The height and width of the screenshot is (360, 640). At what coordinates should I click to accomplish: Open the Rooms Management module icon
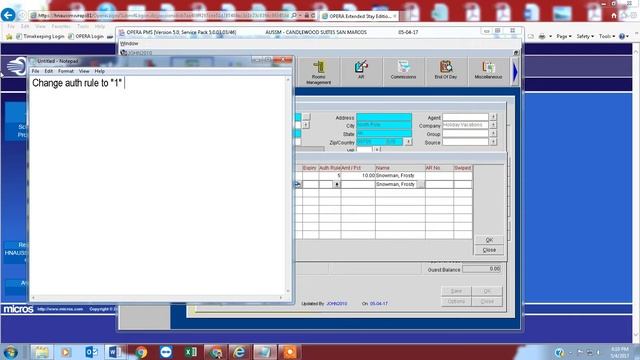pyautogui.click(x=318, y=72)
